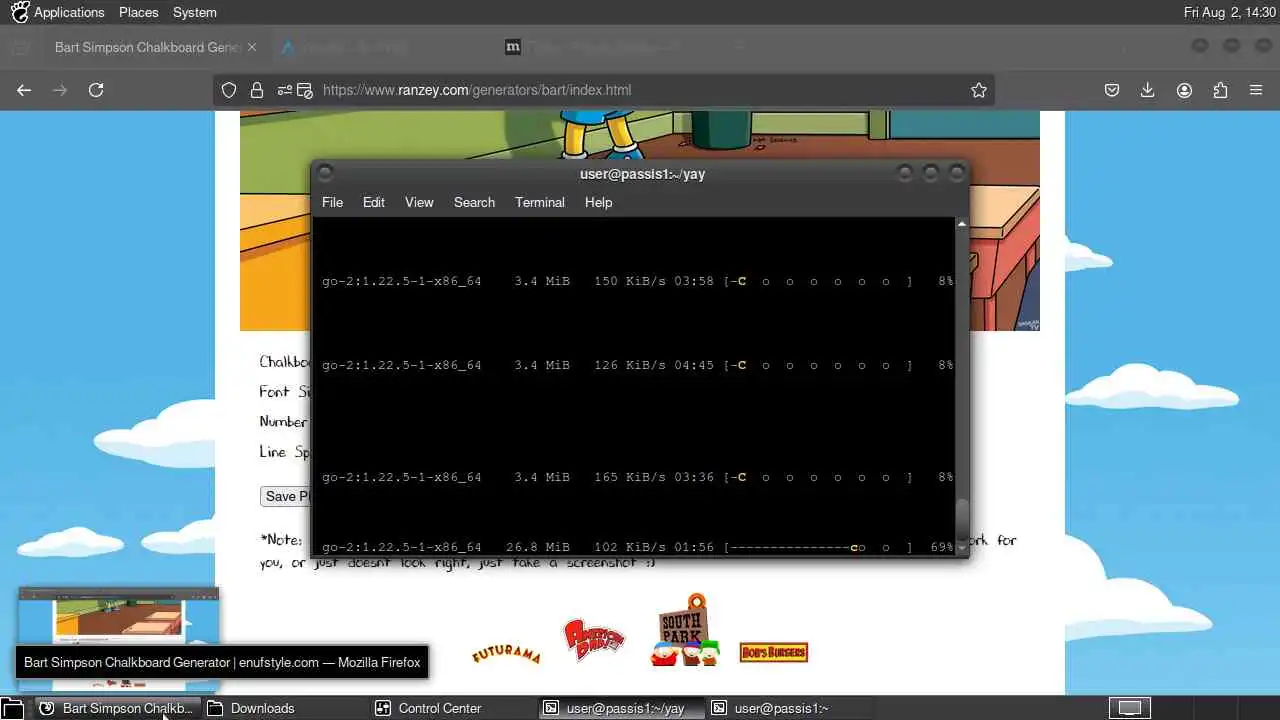Click the terminal scrollbar down arrow
Image resolution: width=1280 pixels, height=720 pixels.
[962, 548]
